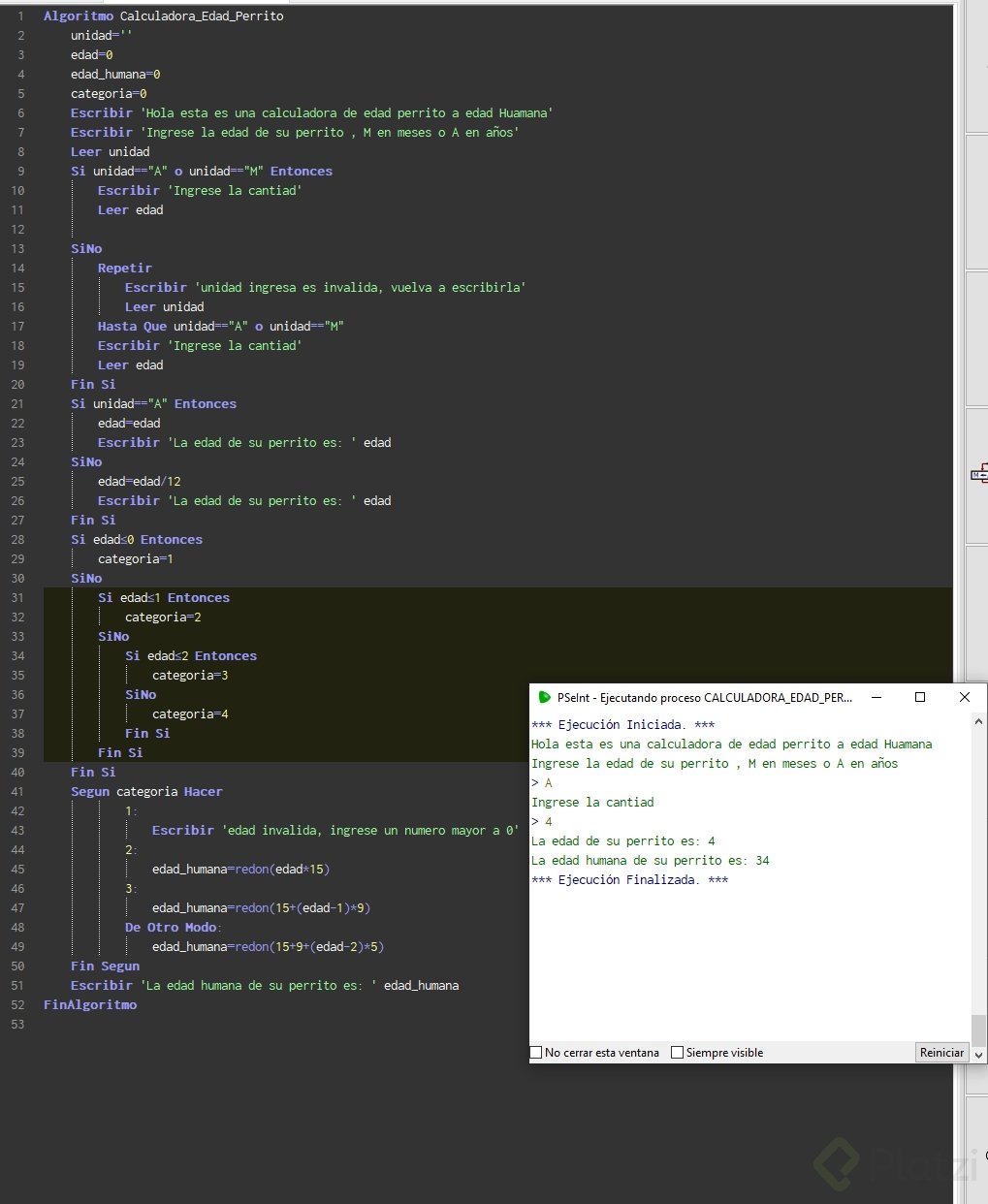Viewport: 988px width, 1204px height.
Task: Click the 'categoria=0' code line
Action: coord(109,93)
